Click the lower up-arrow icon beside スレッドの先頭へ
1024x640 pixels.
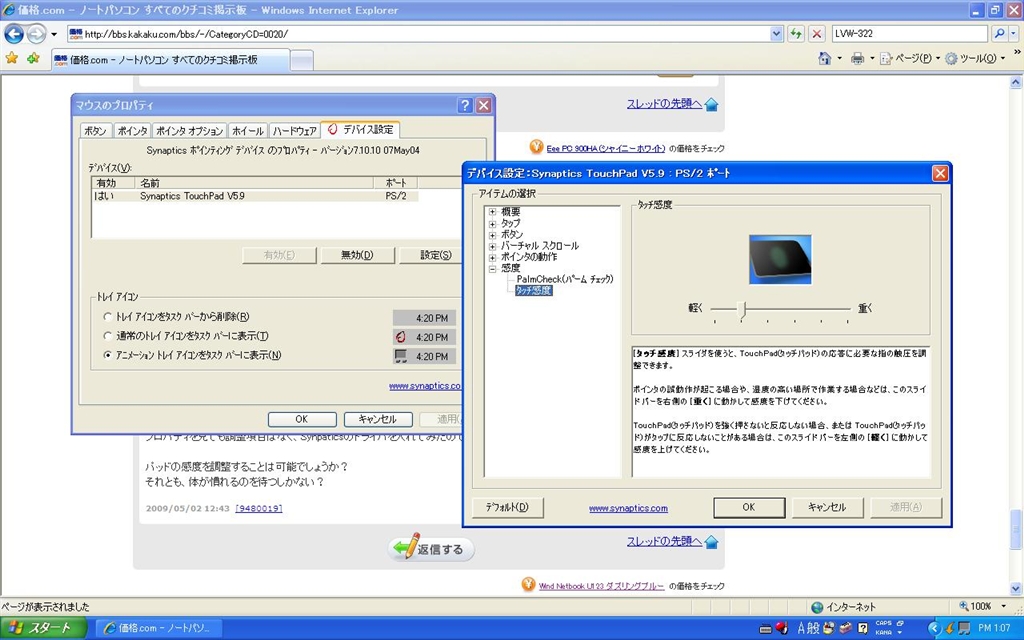712,542
